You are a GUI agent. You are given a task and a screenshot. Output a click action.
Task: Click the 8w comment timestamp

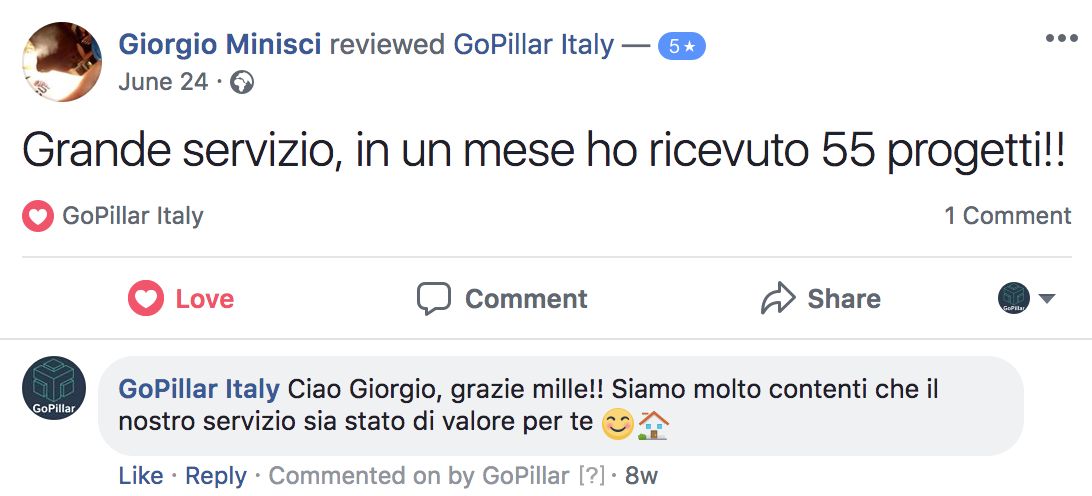641,476
